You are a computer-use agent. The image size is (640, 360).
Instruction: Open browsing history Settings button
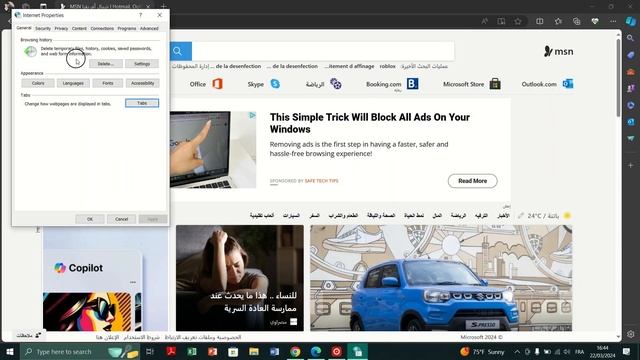point(142,64)
